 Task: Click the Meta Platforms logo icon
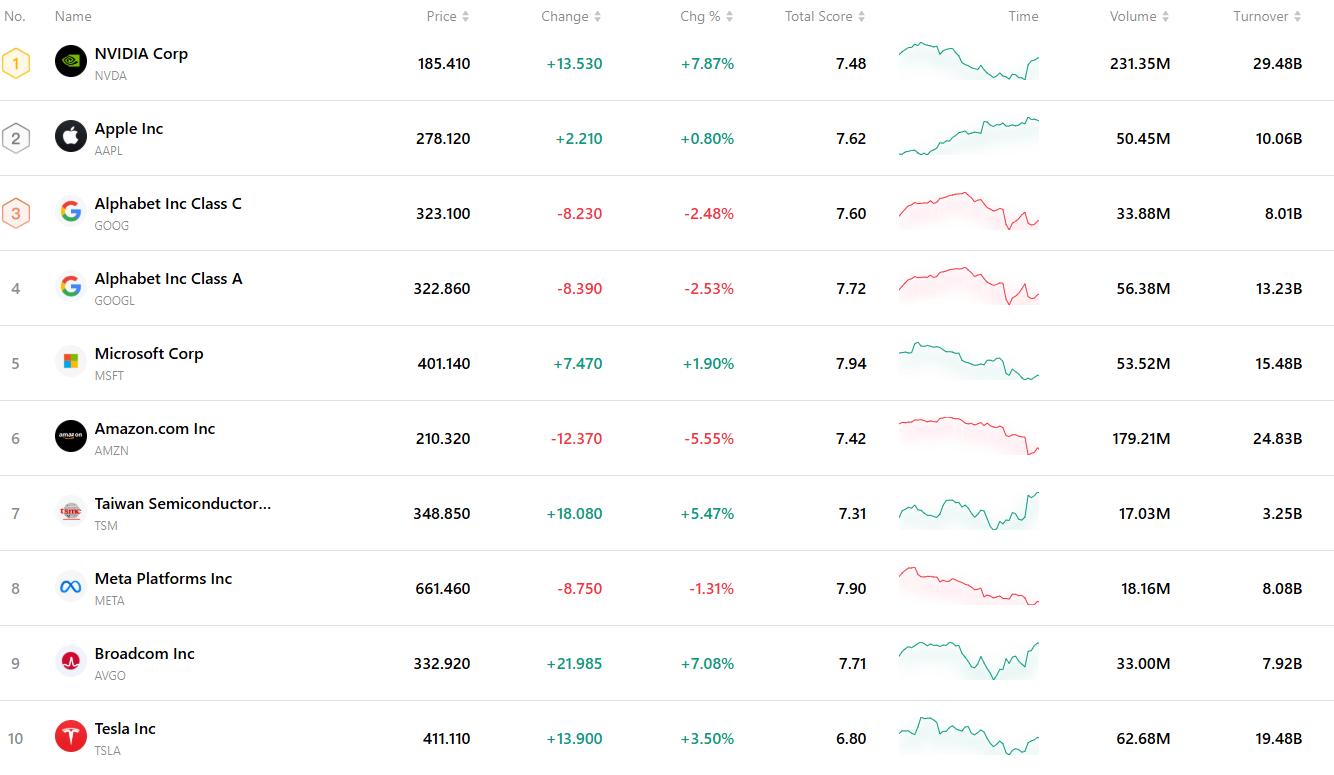pos(71,587)
